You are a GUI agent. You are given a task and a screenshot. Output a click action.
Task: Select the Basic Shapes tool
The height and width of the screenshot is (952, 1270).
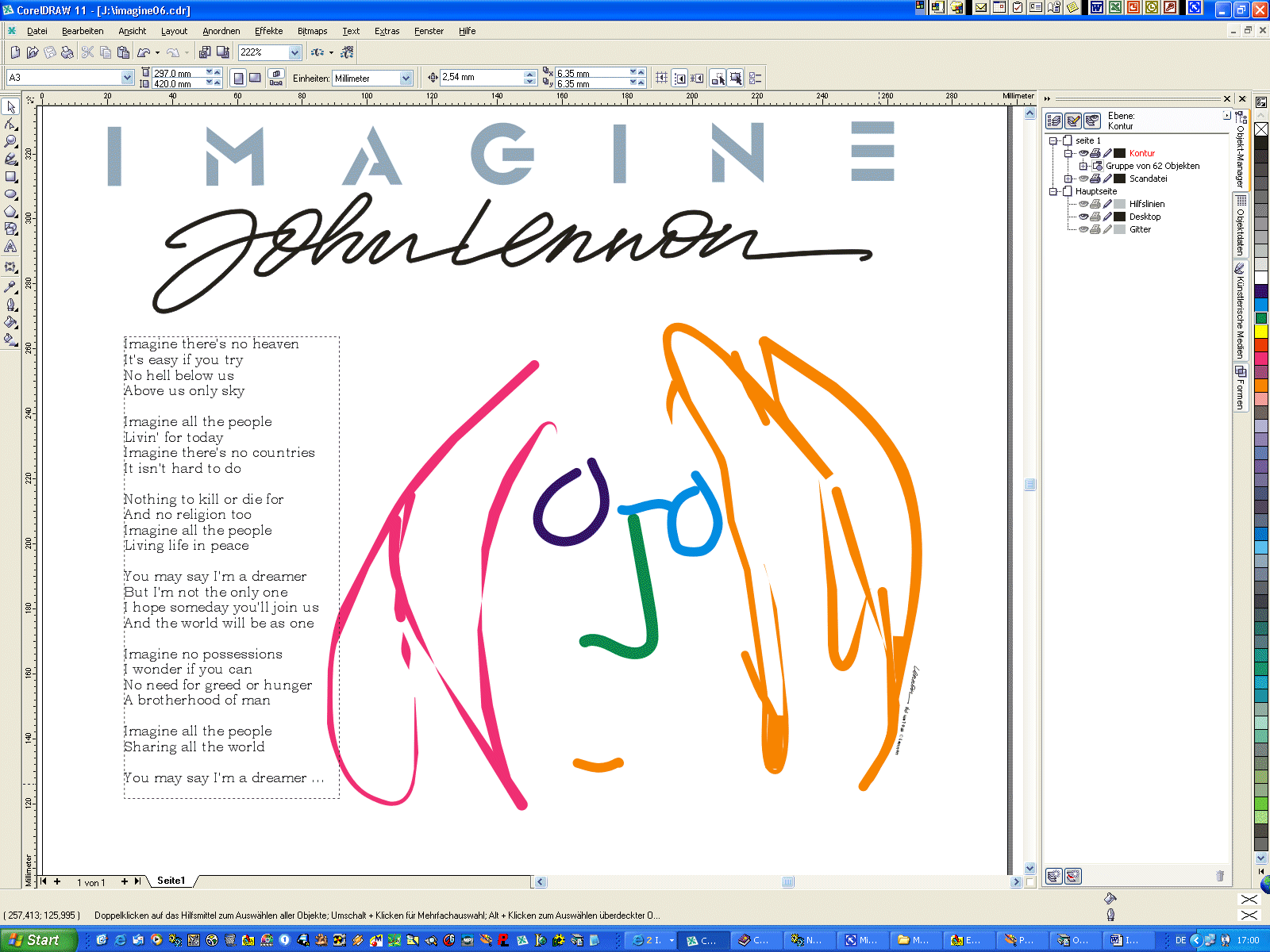[11, 228]
